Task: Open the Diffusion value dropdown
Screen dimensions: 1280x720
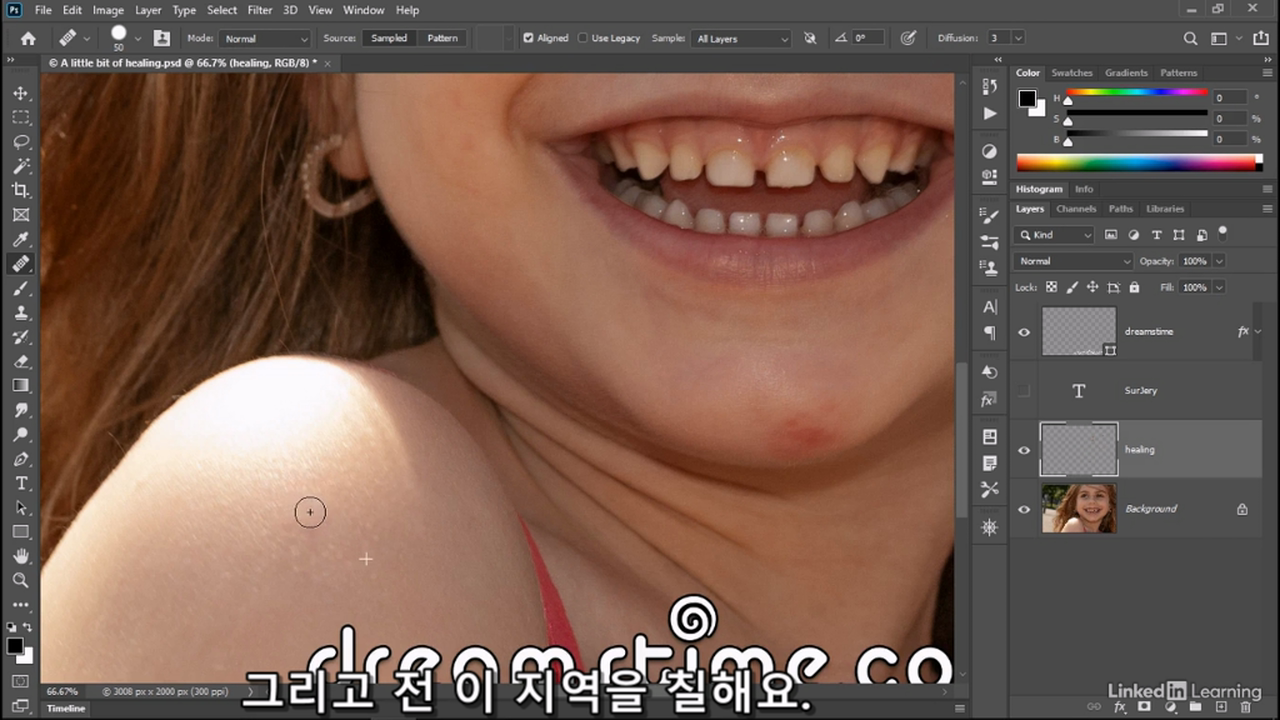Action: tap(1018, 38)
